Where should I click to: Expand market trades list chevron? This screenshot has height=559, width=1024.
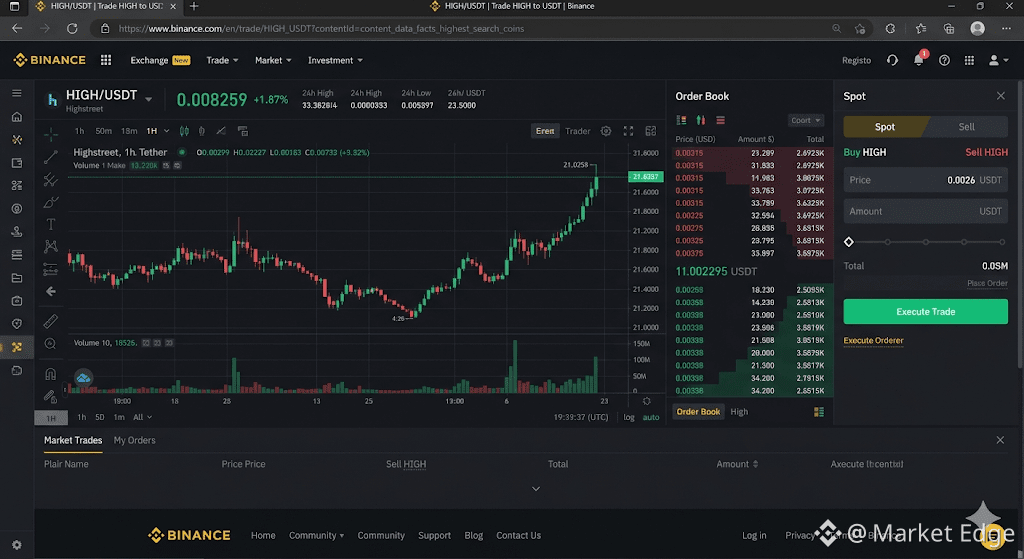click(x=536, y=488)
